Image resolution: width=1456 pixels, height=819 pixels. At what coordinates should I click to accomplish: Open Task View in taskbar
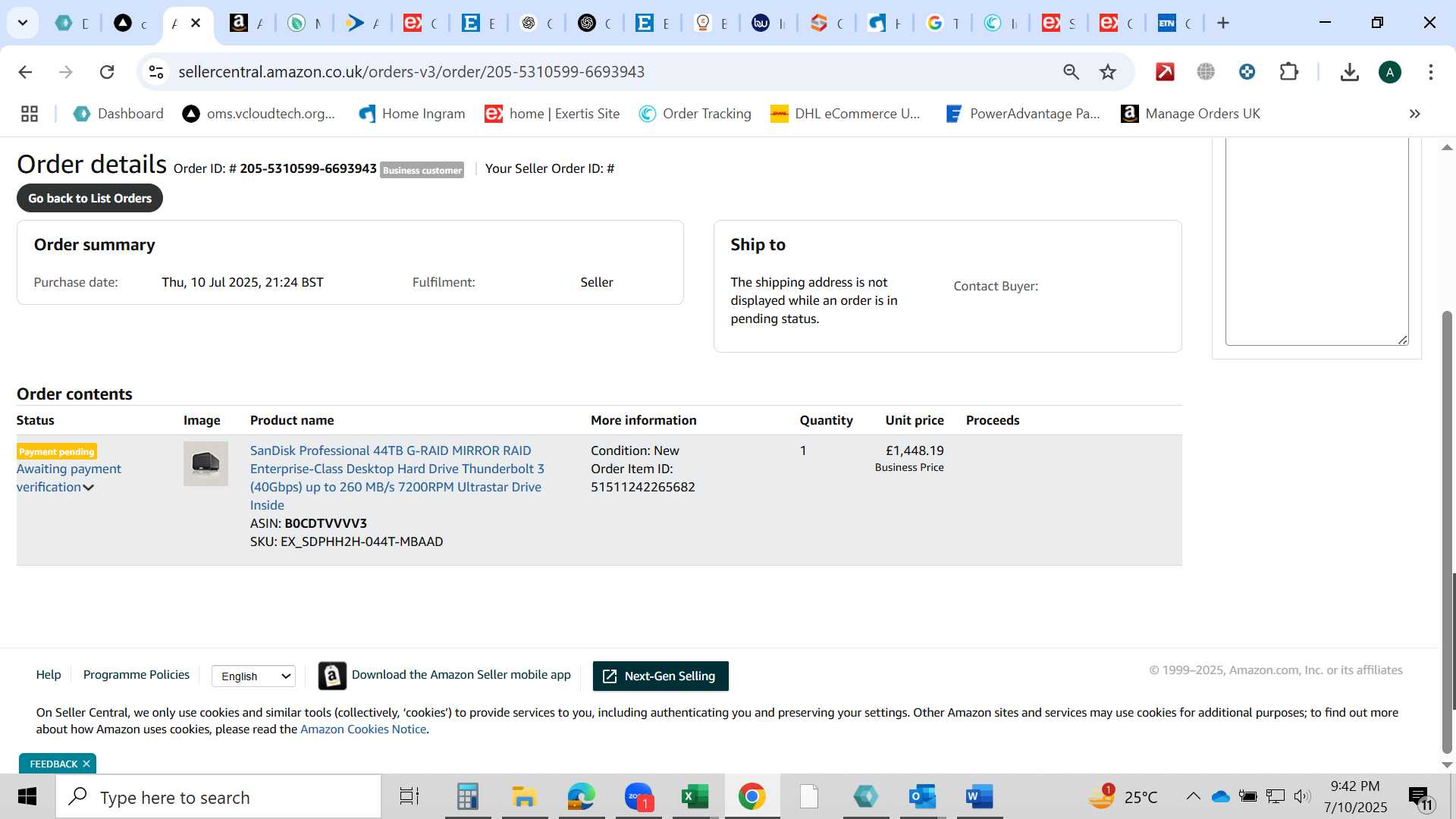click(409, 797)
